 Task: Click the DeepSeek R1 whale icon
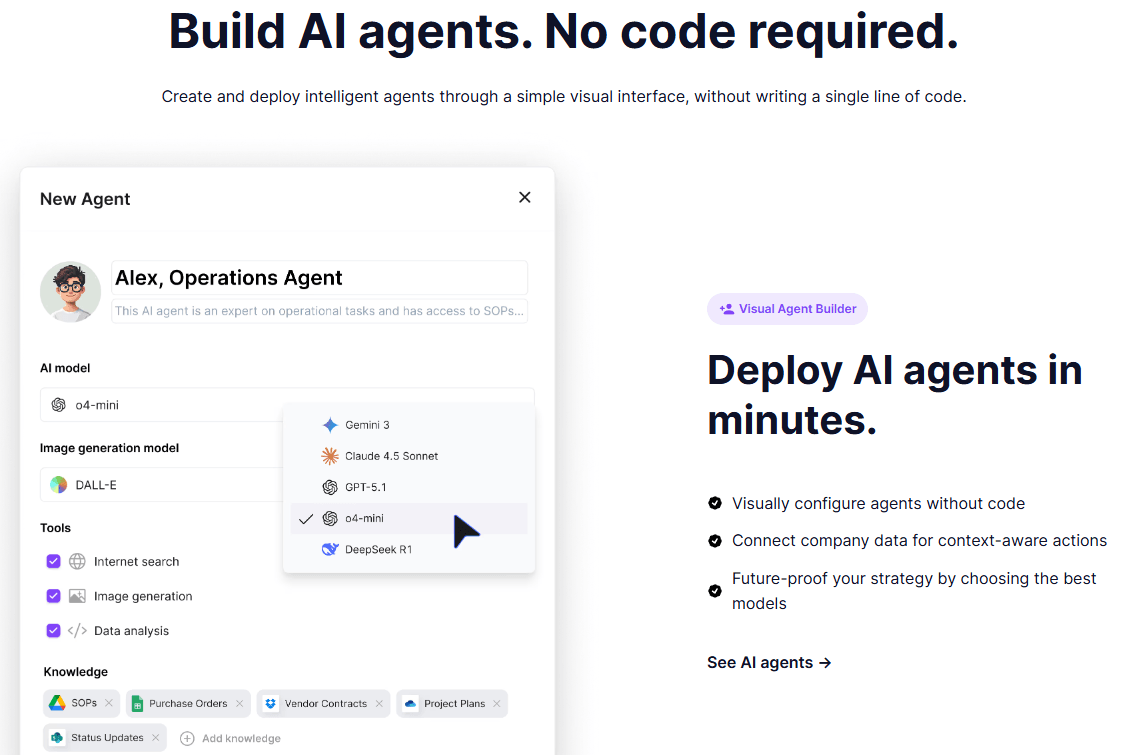click(x=330, y=550)
